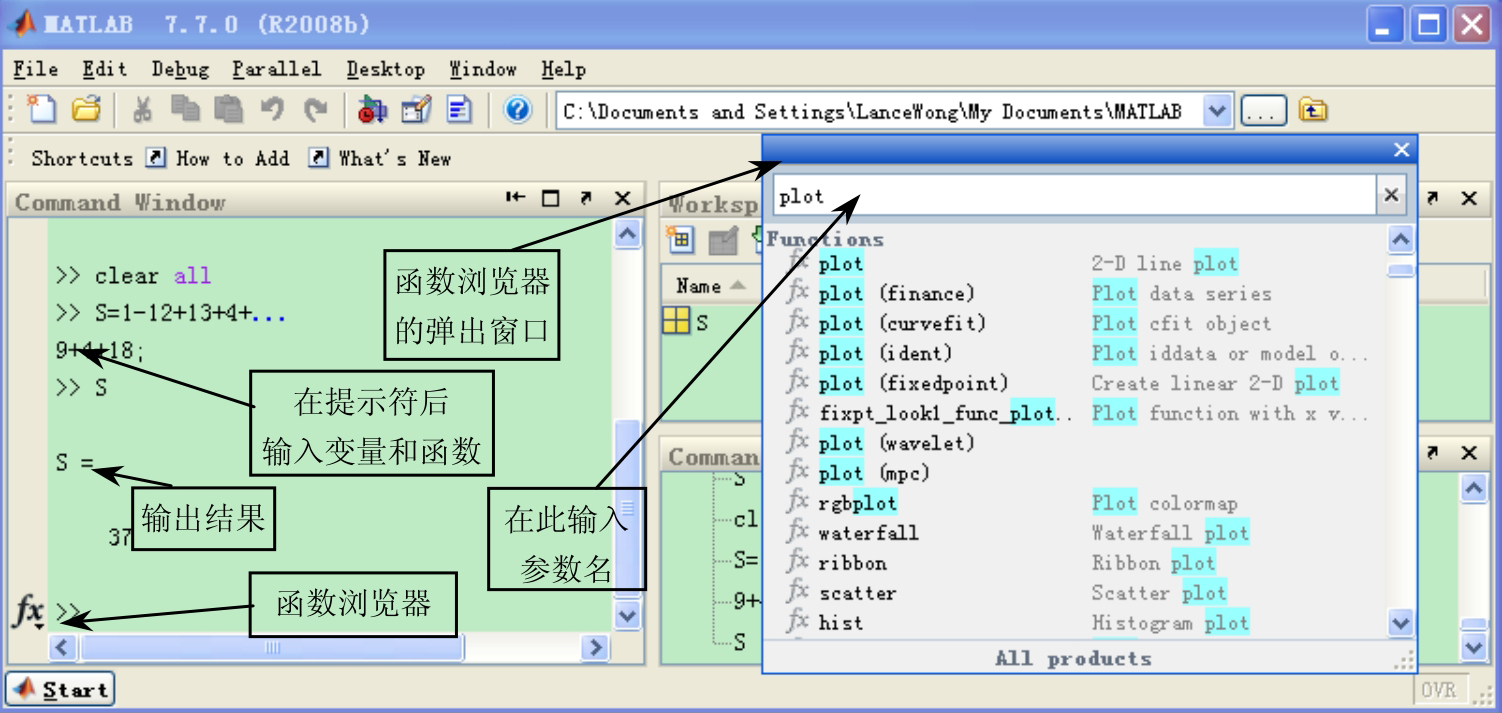Open the Window menu
This screenshot has width=1502, height=713.
click(483, 69)
